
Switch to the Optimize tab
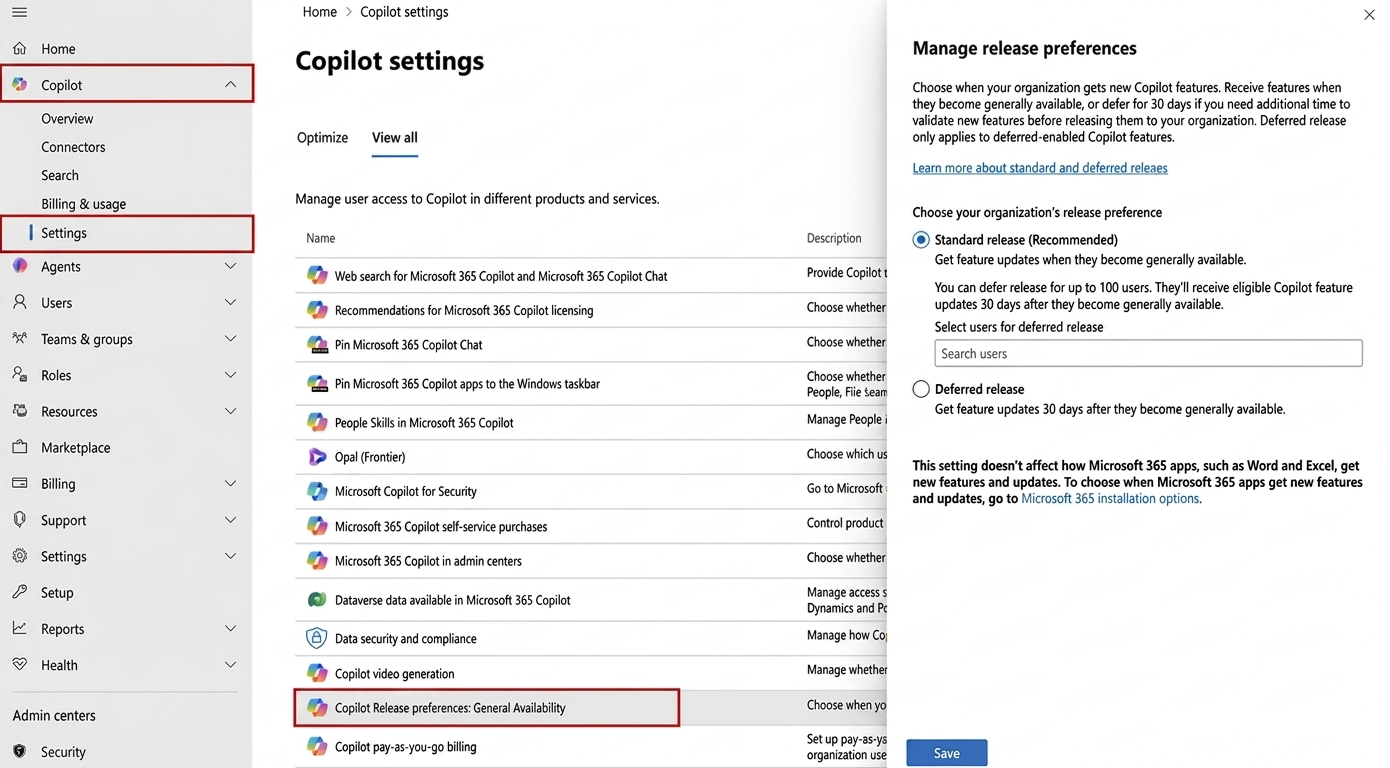tap(322, 138)
